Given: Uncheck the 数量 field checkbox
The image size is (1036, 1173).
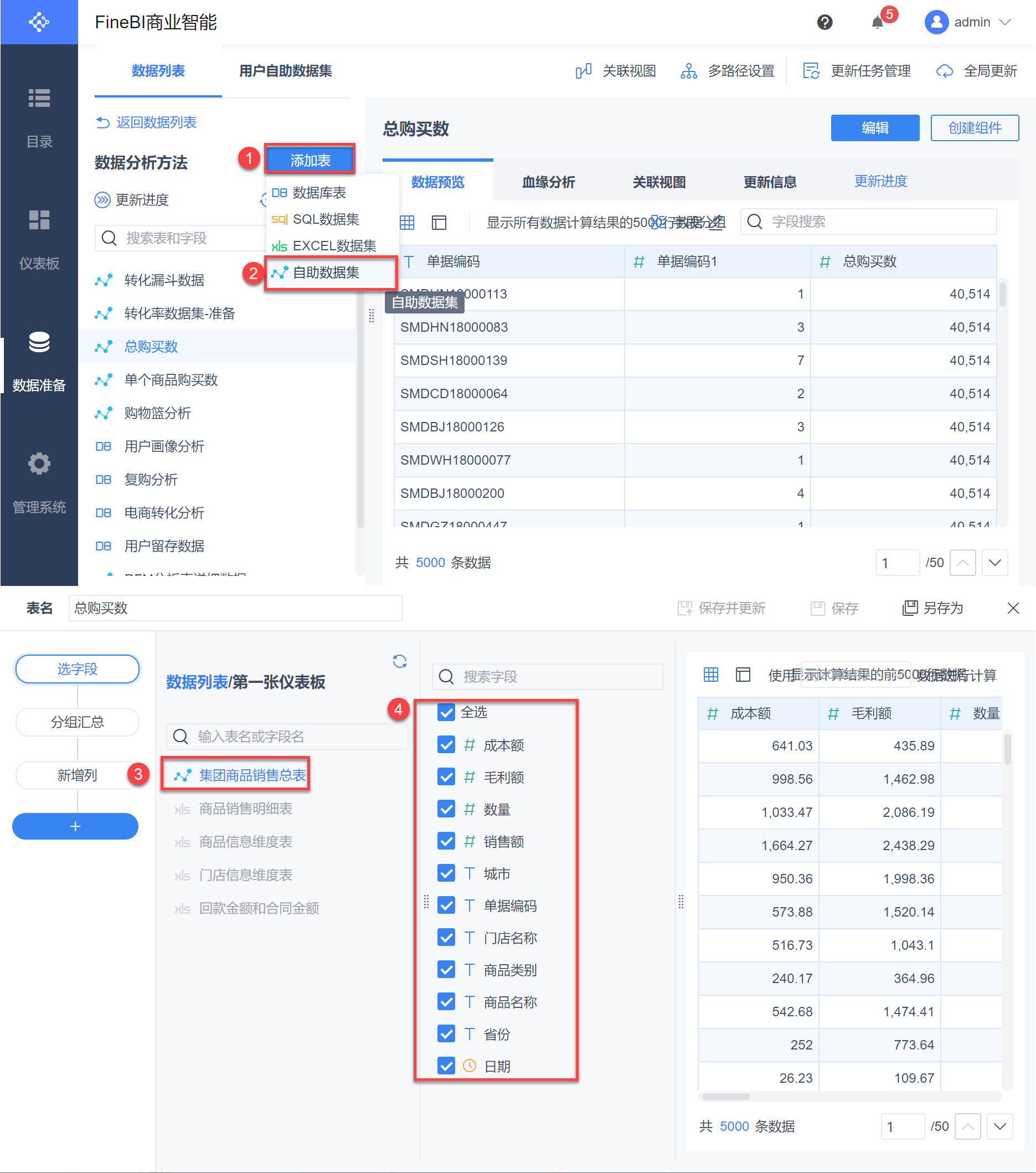Looking at the screenshot, I should pyautogui.click(x=446, y=809).
